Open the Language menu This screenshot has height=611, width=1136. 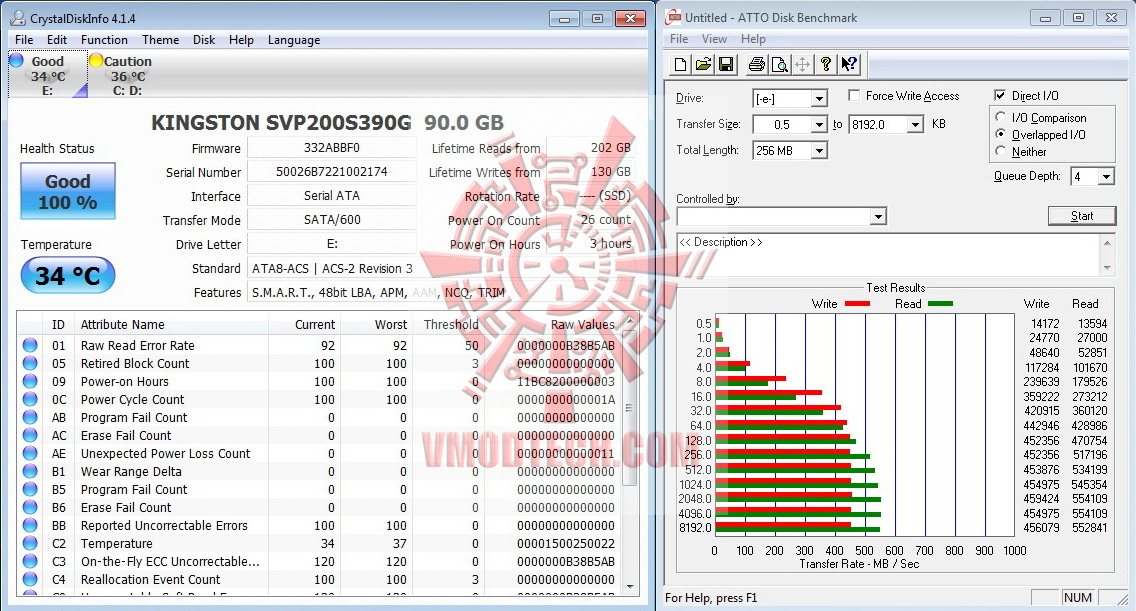tap(293, 40)
